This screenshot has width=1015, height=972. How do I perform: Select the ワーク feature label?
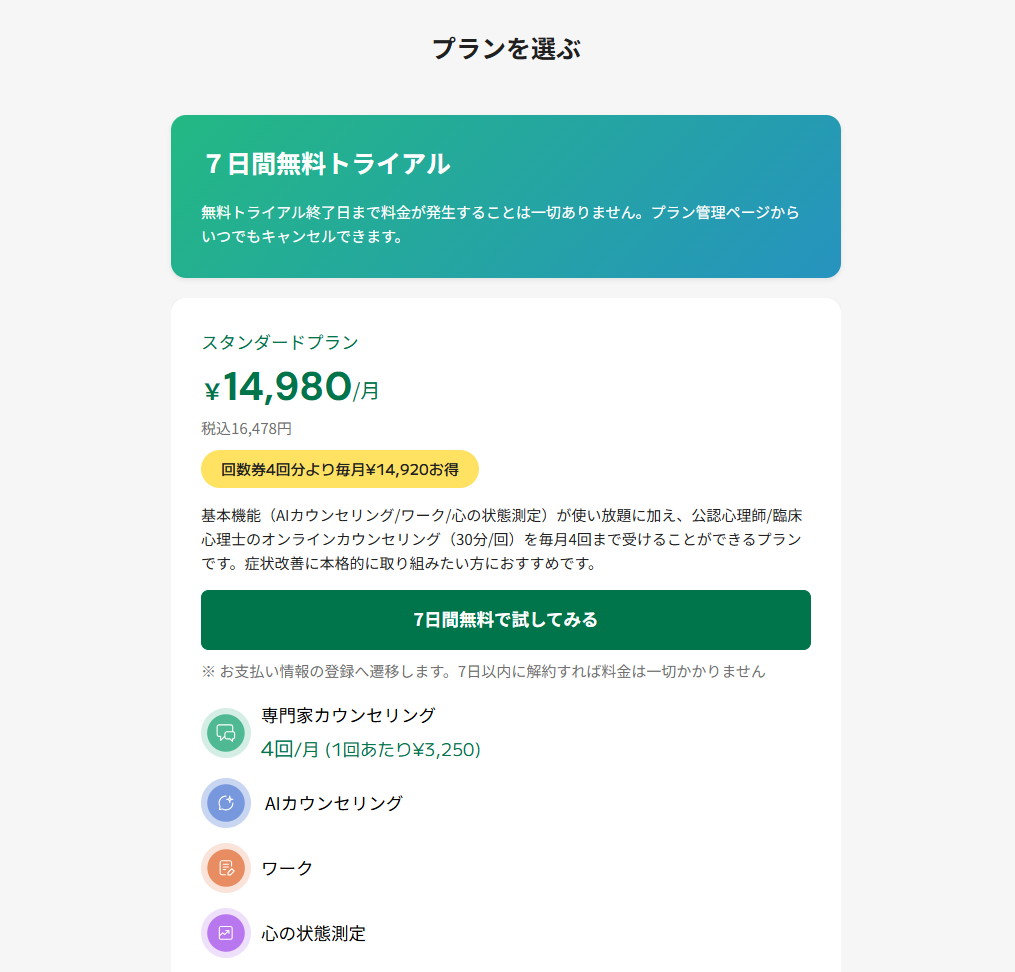[287, 868]
